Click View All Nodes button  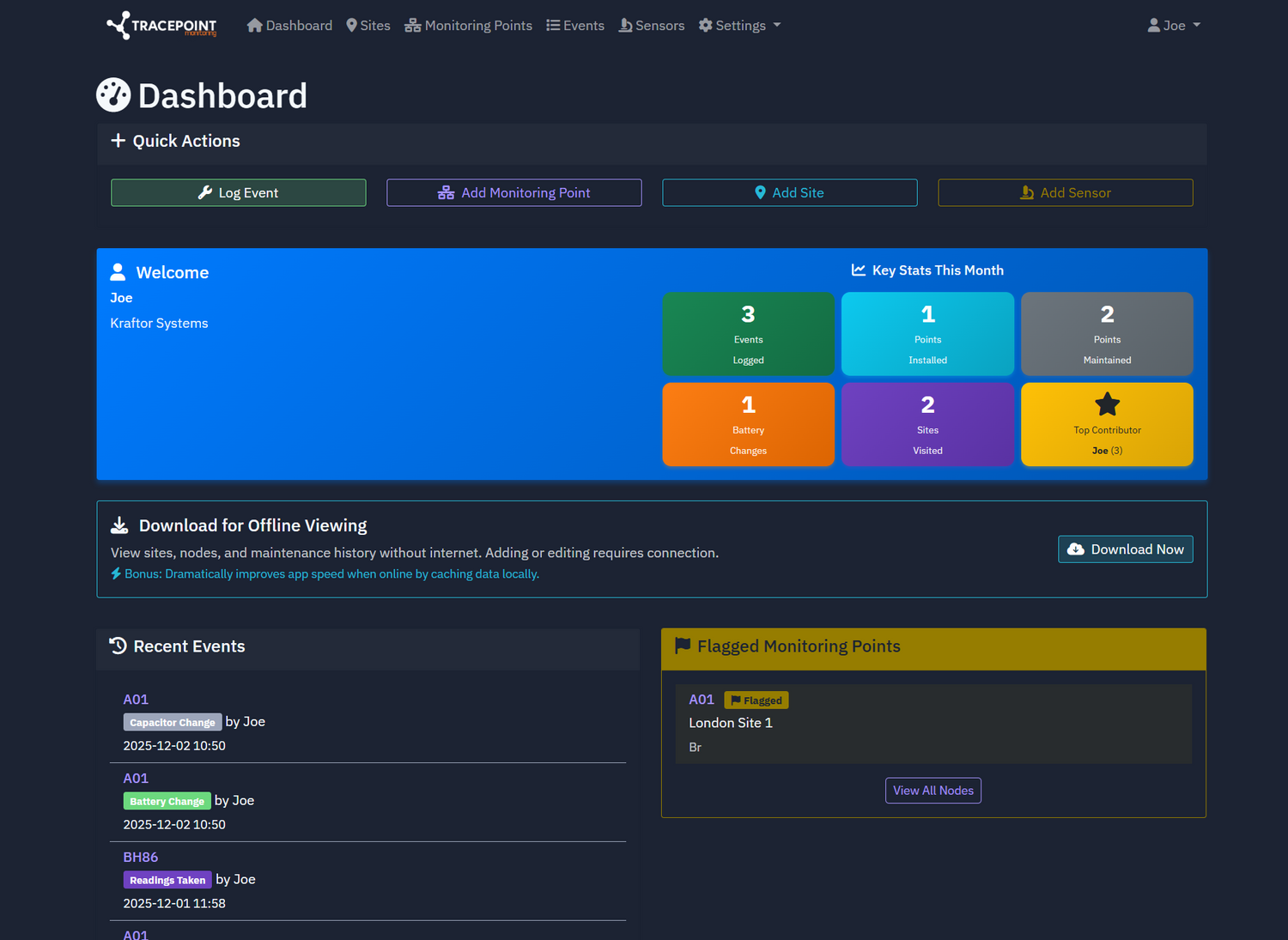click(x=933, y=790)
